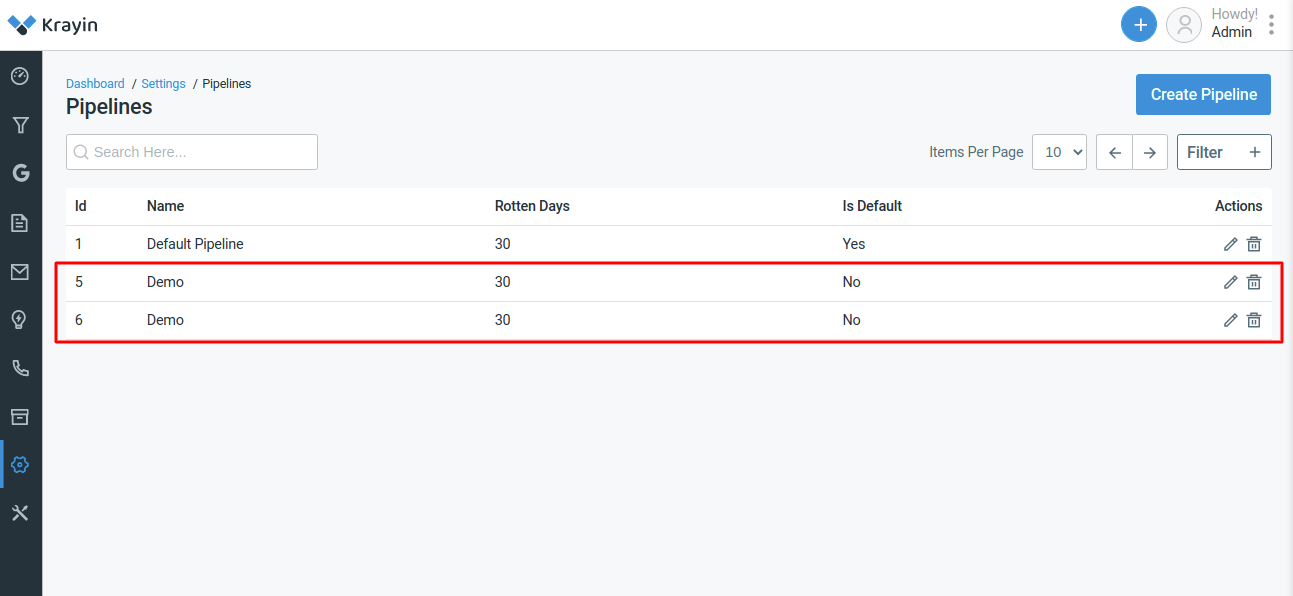The image size is (1293, 596).
Task: Select the Products archive icon in sidebar
Action: click(x=20, y=416)
